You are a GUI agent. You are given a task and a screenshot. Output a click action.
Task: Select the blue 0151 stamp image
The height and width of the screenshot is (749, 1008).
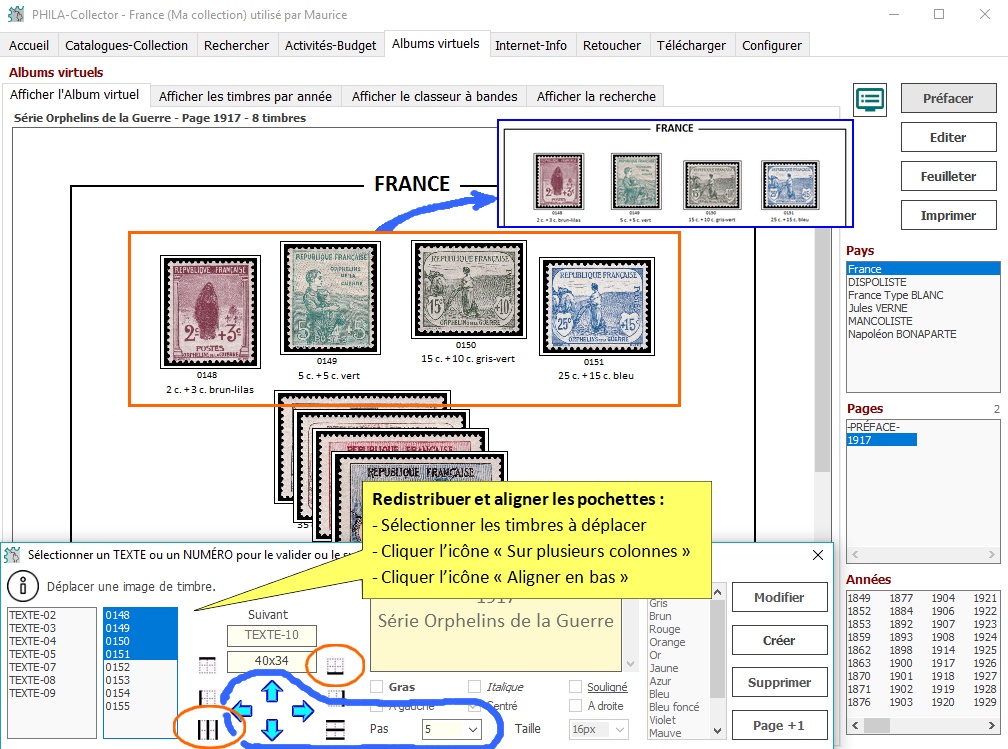tap(597, 307)
